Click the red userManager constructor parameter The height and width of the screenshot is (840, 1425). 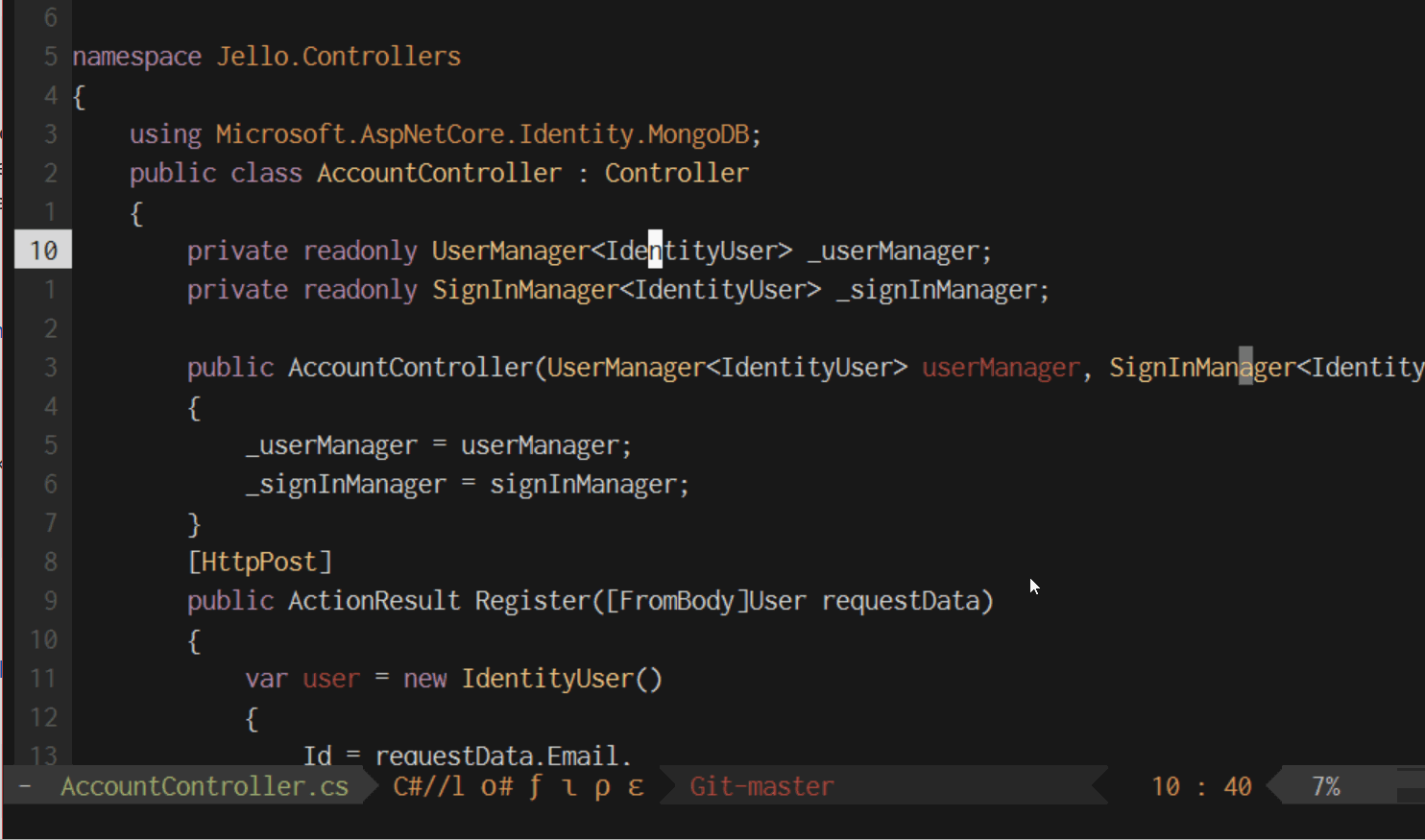pos(1001,368)
